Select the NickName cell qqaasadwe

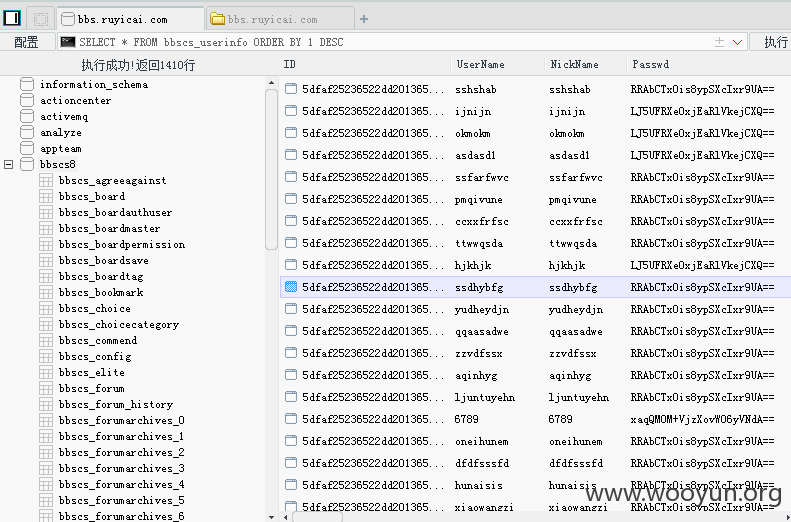(576, 331)
